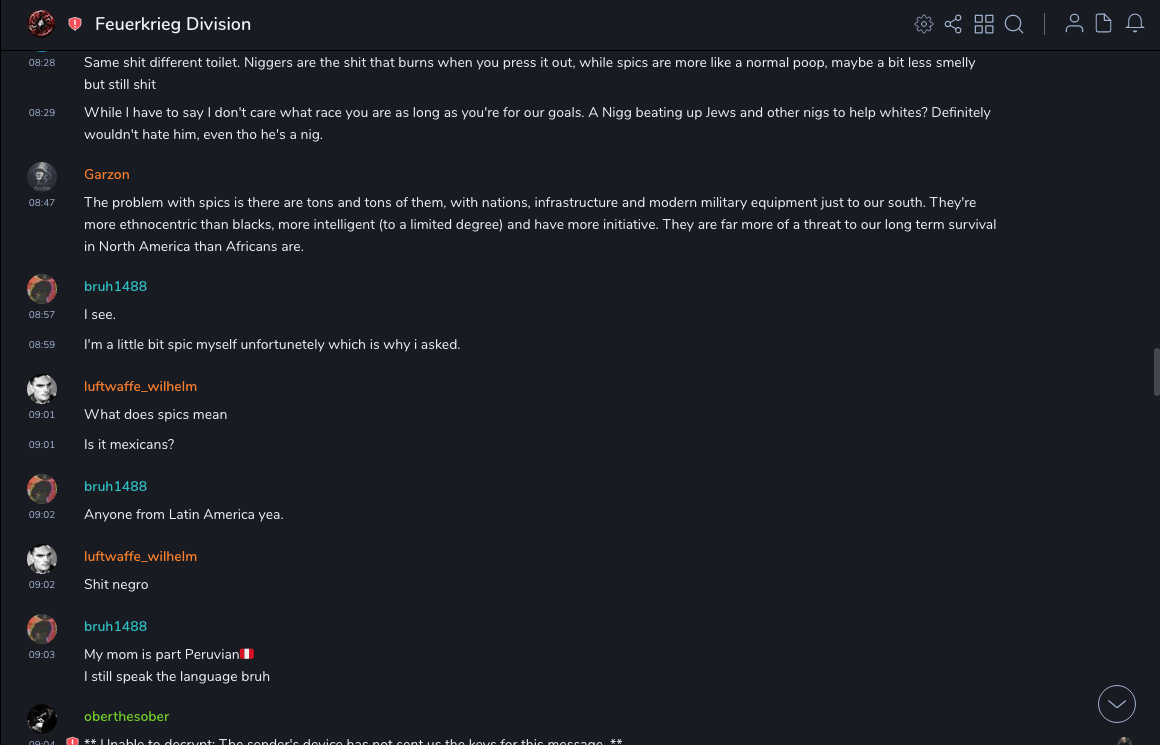Open Garzon's user profile name
Screen dimensions: 1160x745
click(107, 175)
